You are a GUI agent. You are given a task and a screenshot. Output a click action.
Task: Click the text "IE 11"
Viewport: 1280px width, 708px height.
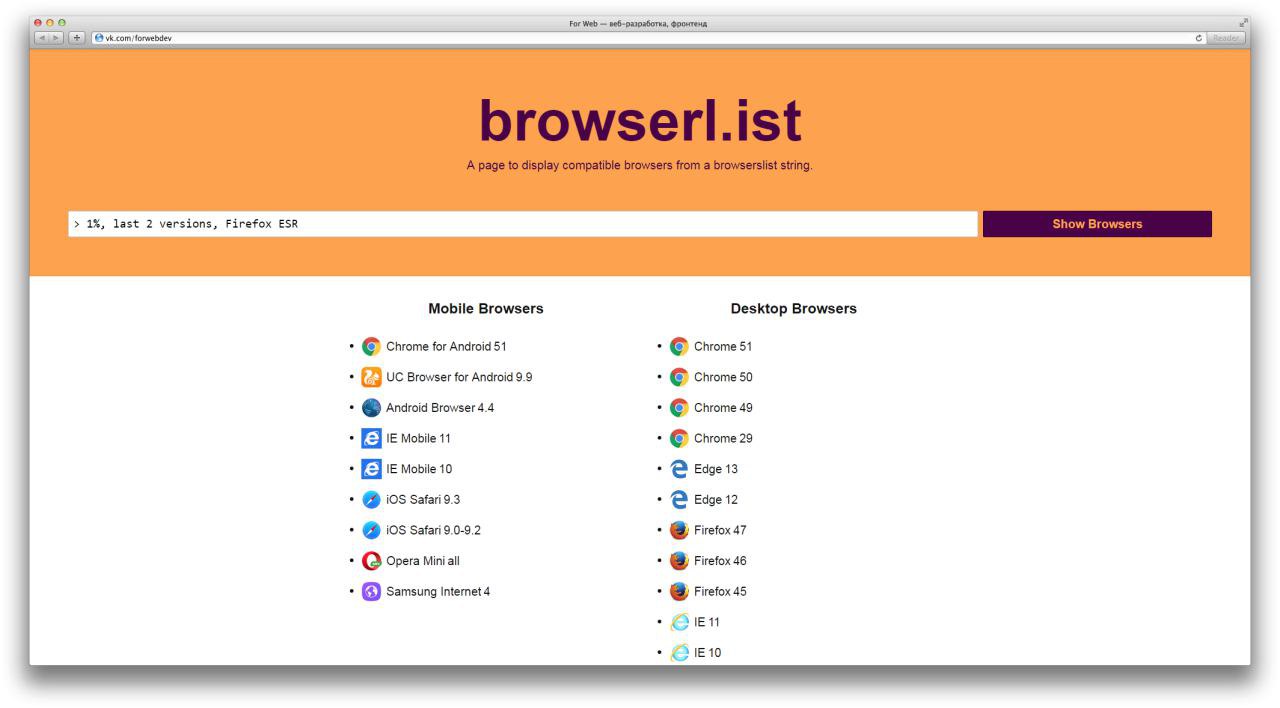coord(707,622)
